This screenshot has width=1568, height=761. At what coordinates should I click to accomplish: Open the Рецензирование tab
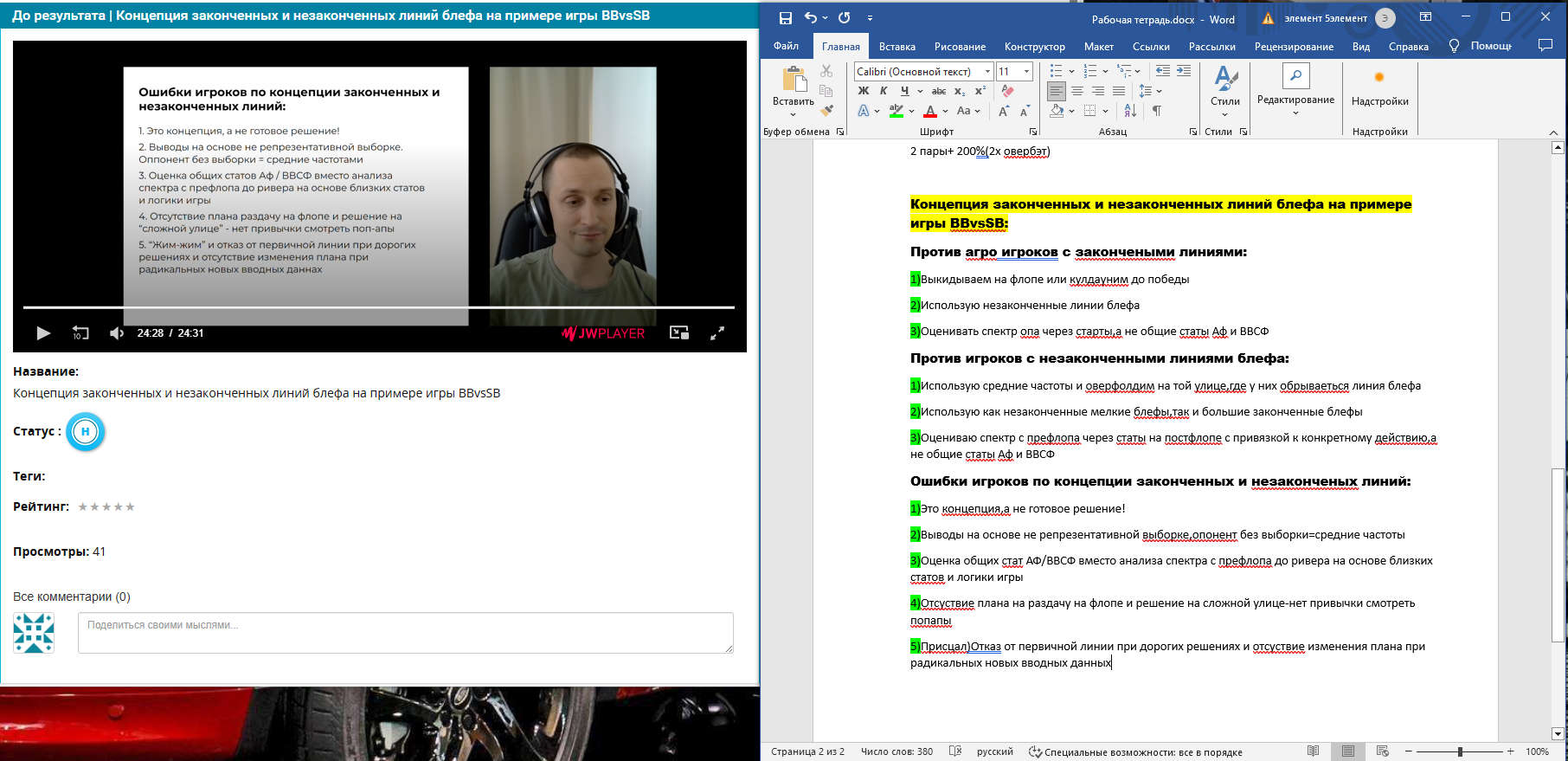pyautogui.click(x=1294, y=47)
